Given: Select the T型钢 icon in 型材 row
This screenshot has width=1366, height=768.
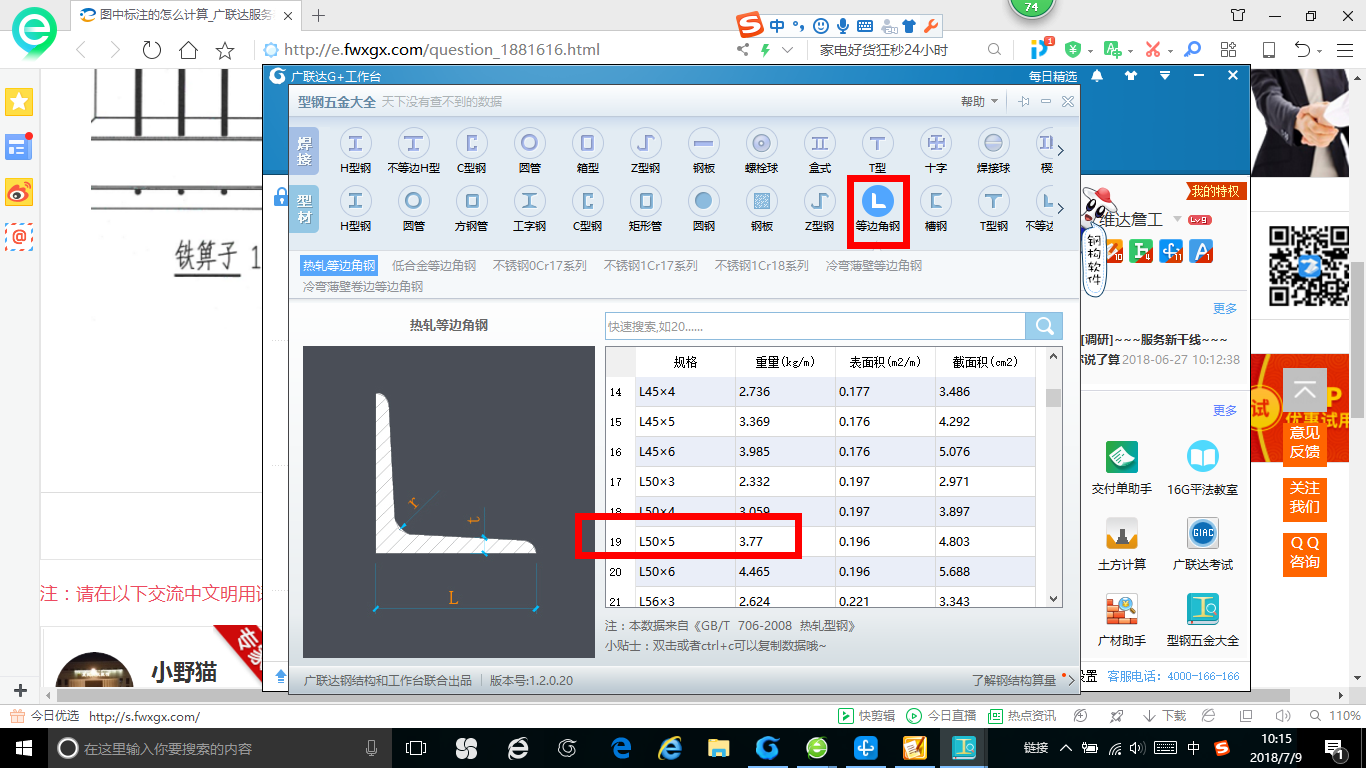Looking at the screenshot, I should [993, 201].
